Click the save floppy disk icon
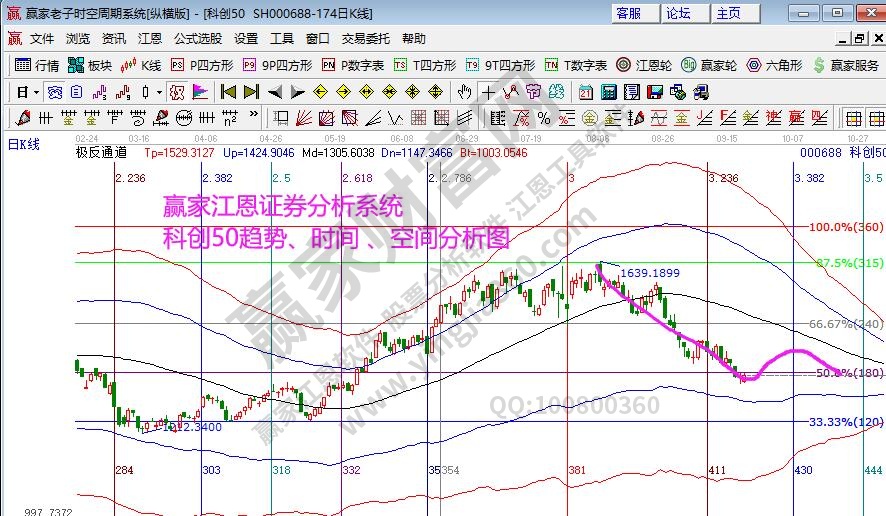Viewport: 886px width, 516px height. point(655,91)
